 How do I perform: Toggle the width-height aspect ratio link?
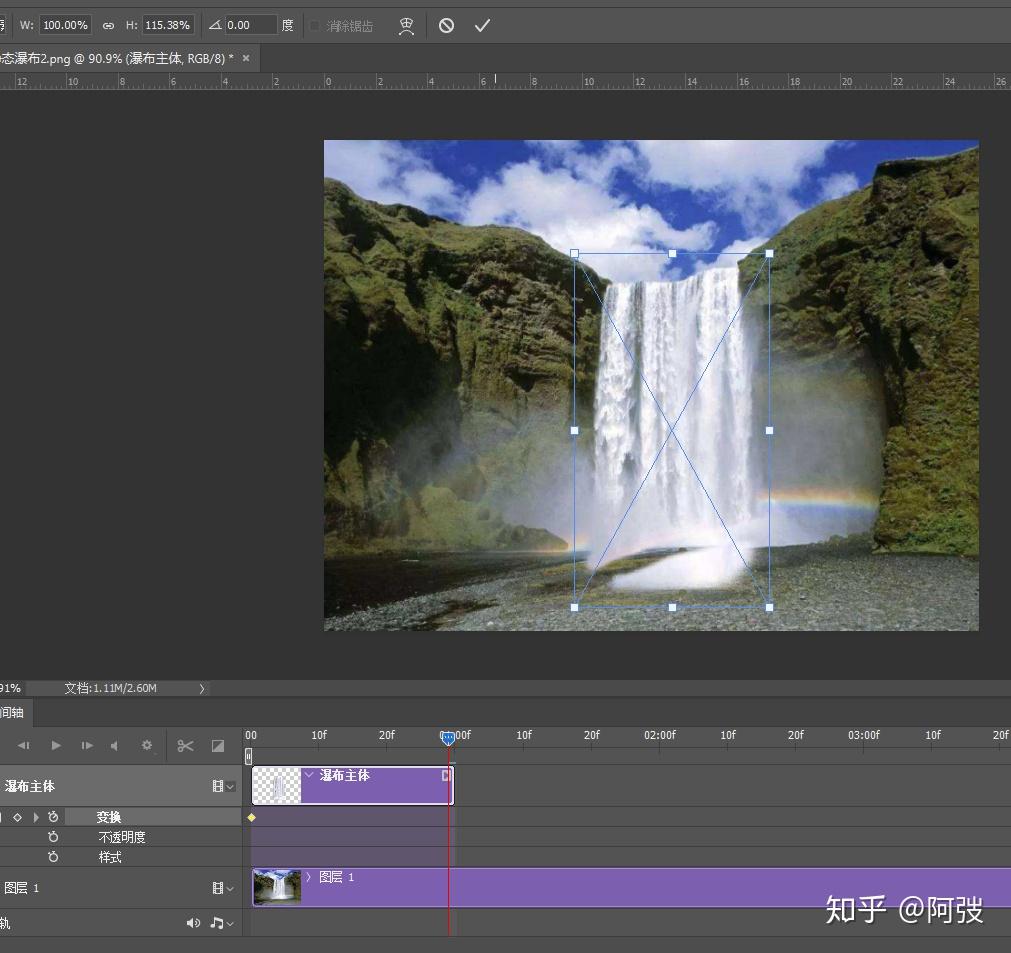click(x=108, y=26)
